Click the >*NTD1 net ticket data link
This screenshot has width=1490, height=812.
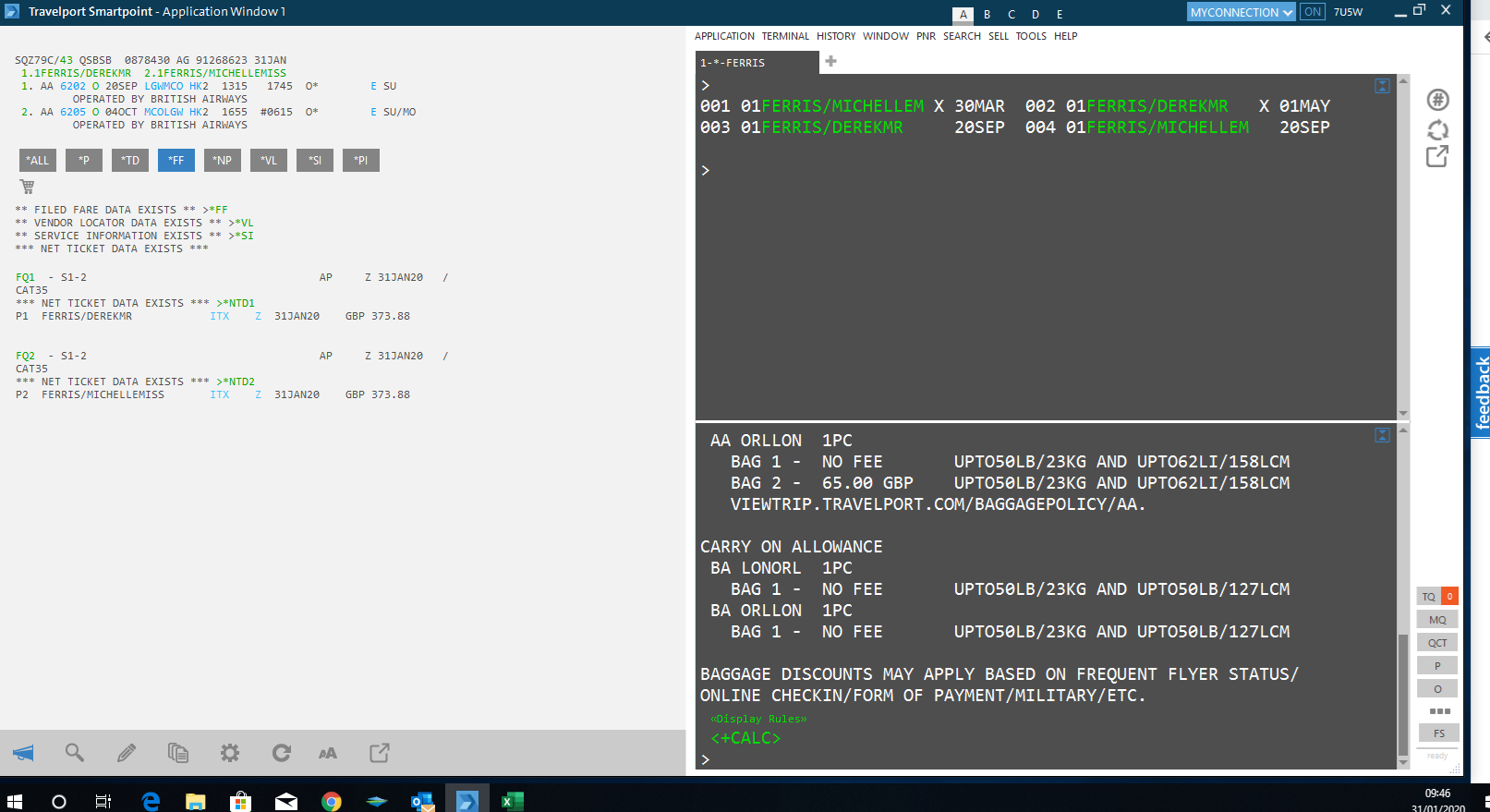tap(236, 303)
